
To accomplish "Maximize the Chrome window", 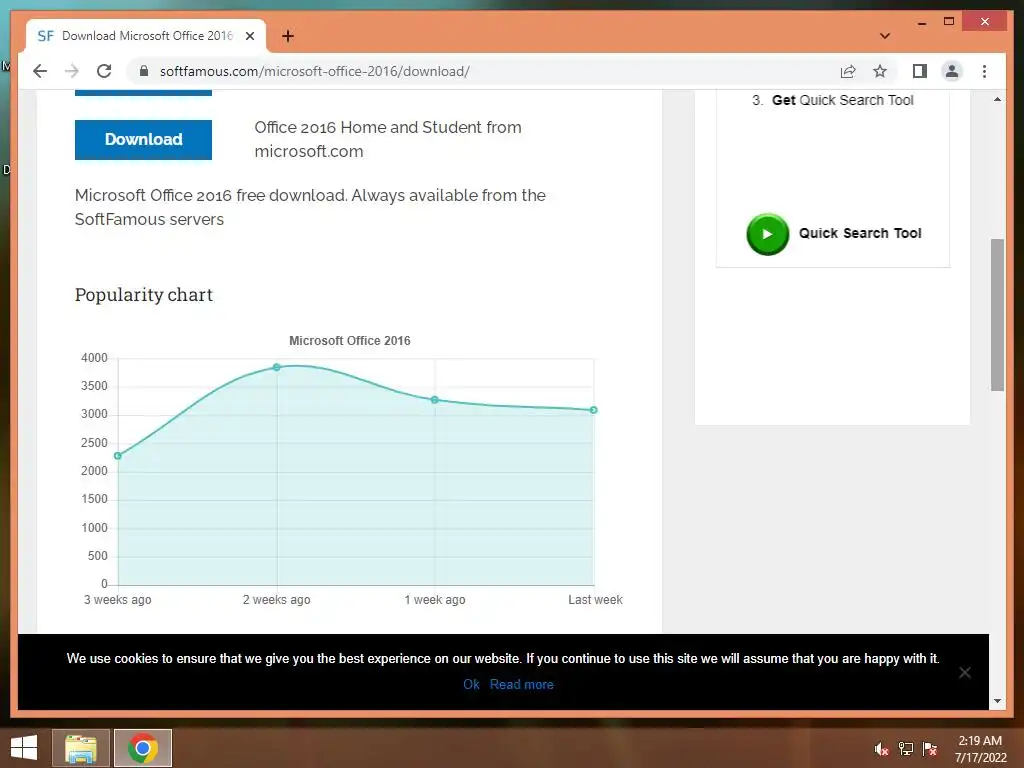I will (949, 22).
